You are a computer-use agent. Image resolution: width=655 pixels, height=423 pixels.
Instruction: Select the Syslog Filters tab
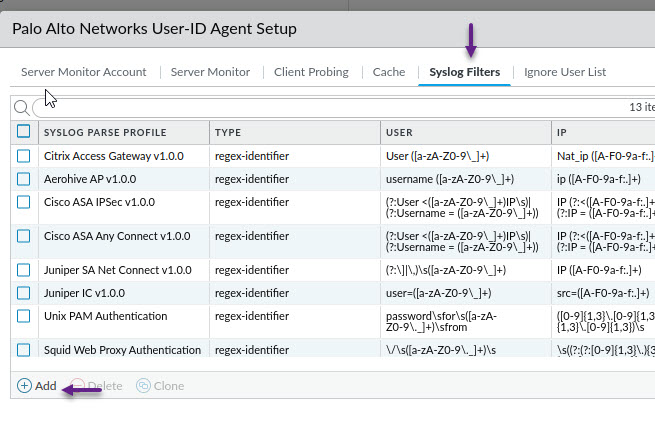click(465, 72)
